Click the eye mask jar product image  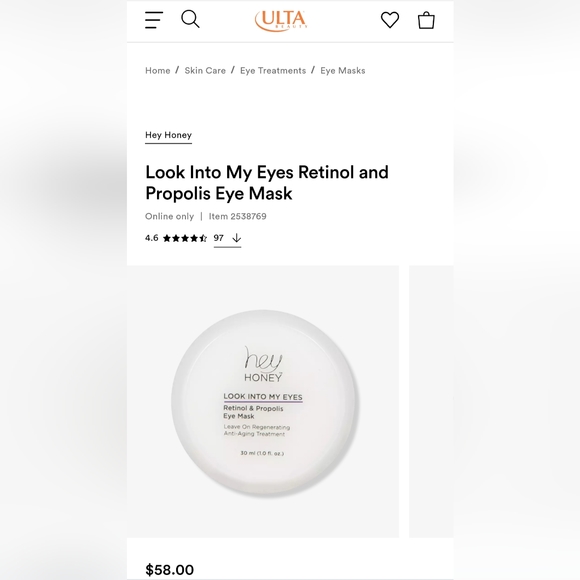click(263, 401)
